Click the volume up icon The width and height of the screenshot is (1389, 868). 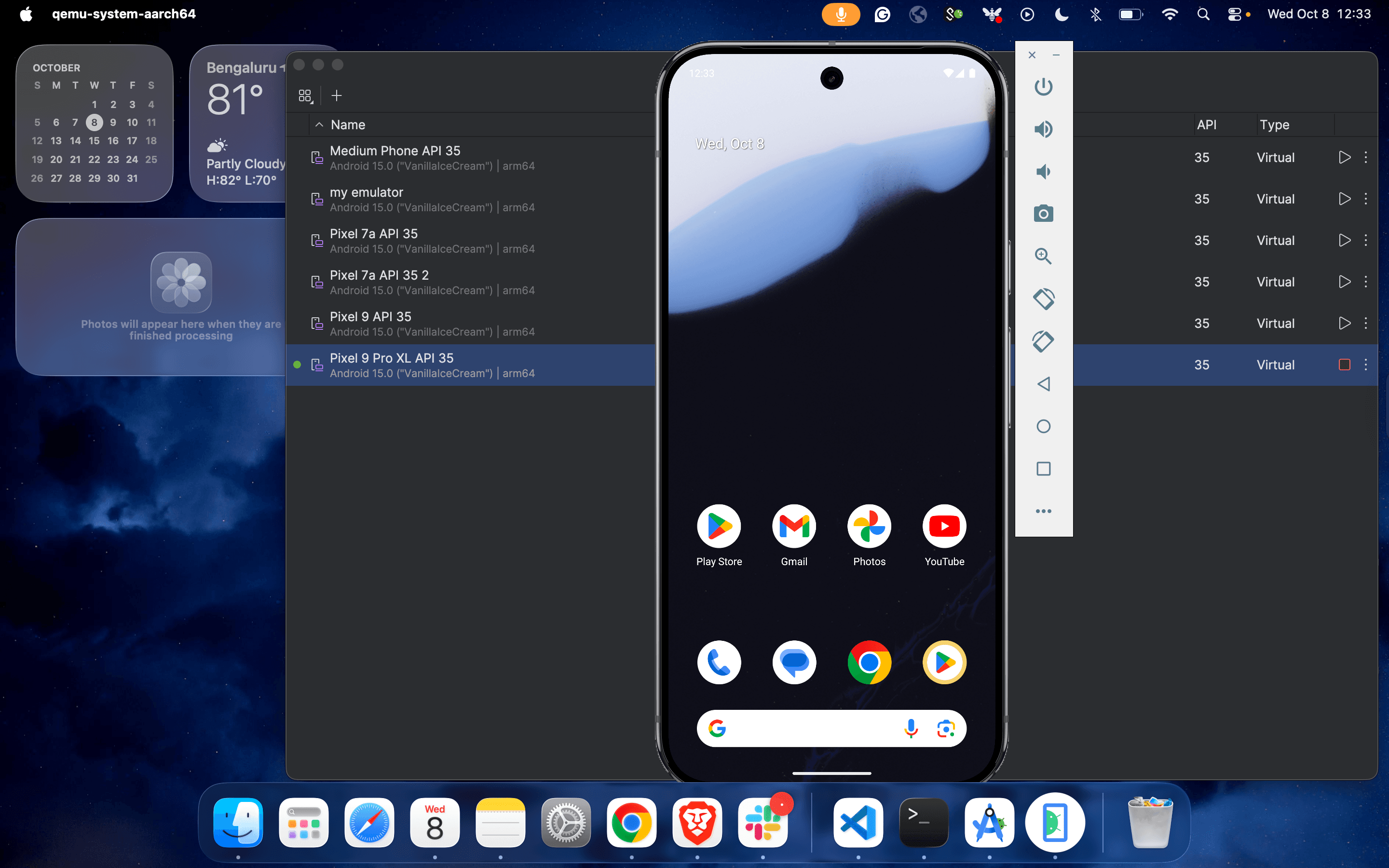1043,129
